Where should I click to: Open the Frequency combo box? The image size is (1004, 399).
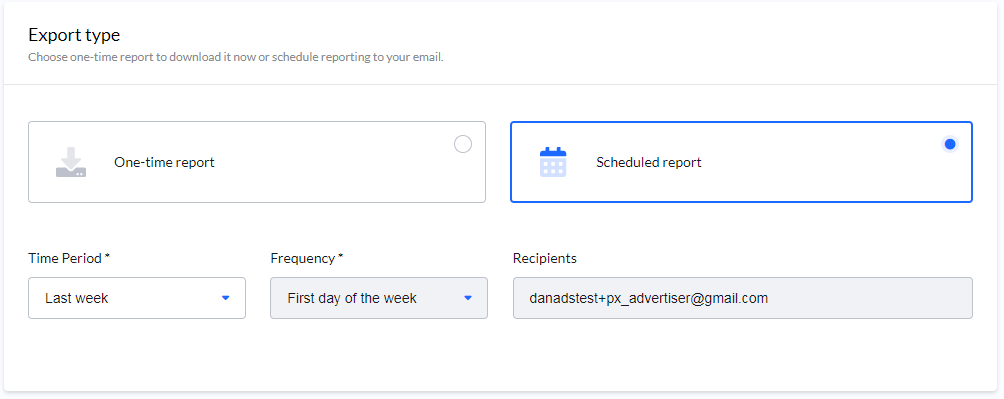pyautogui.click(x=379, y=298)
